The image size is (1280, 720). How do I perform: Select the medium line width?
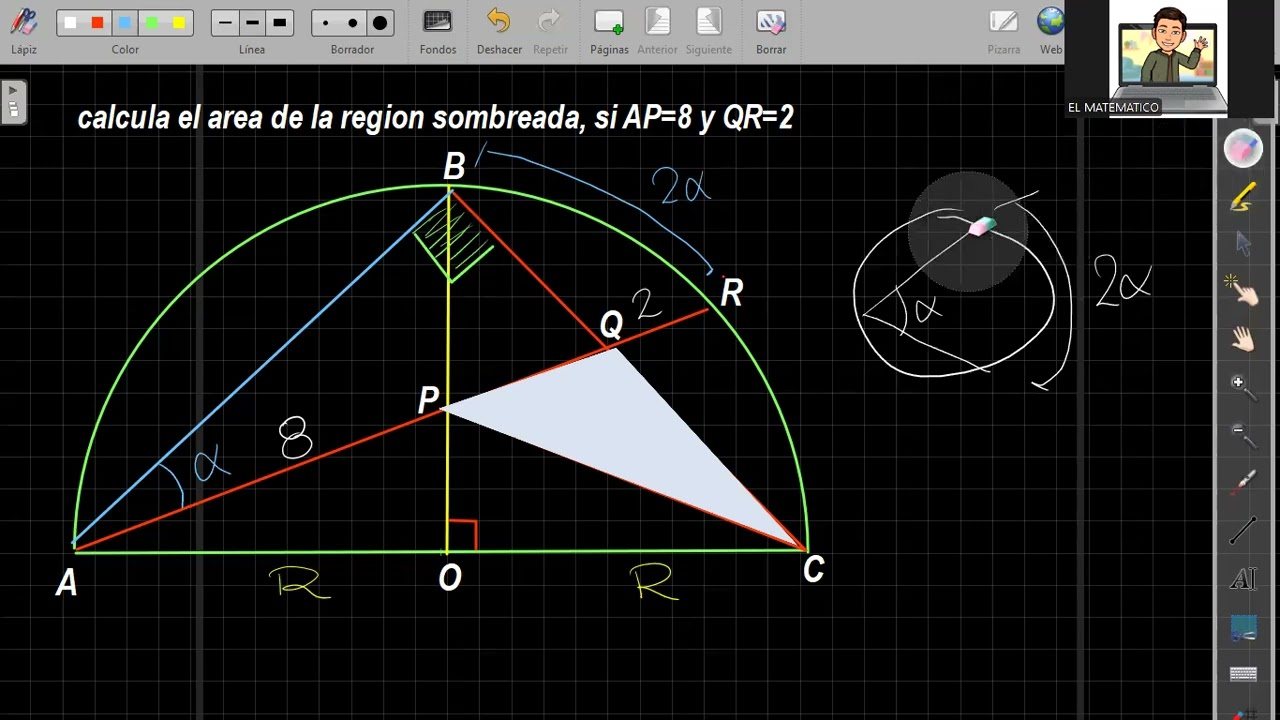252,23
